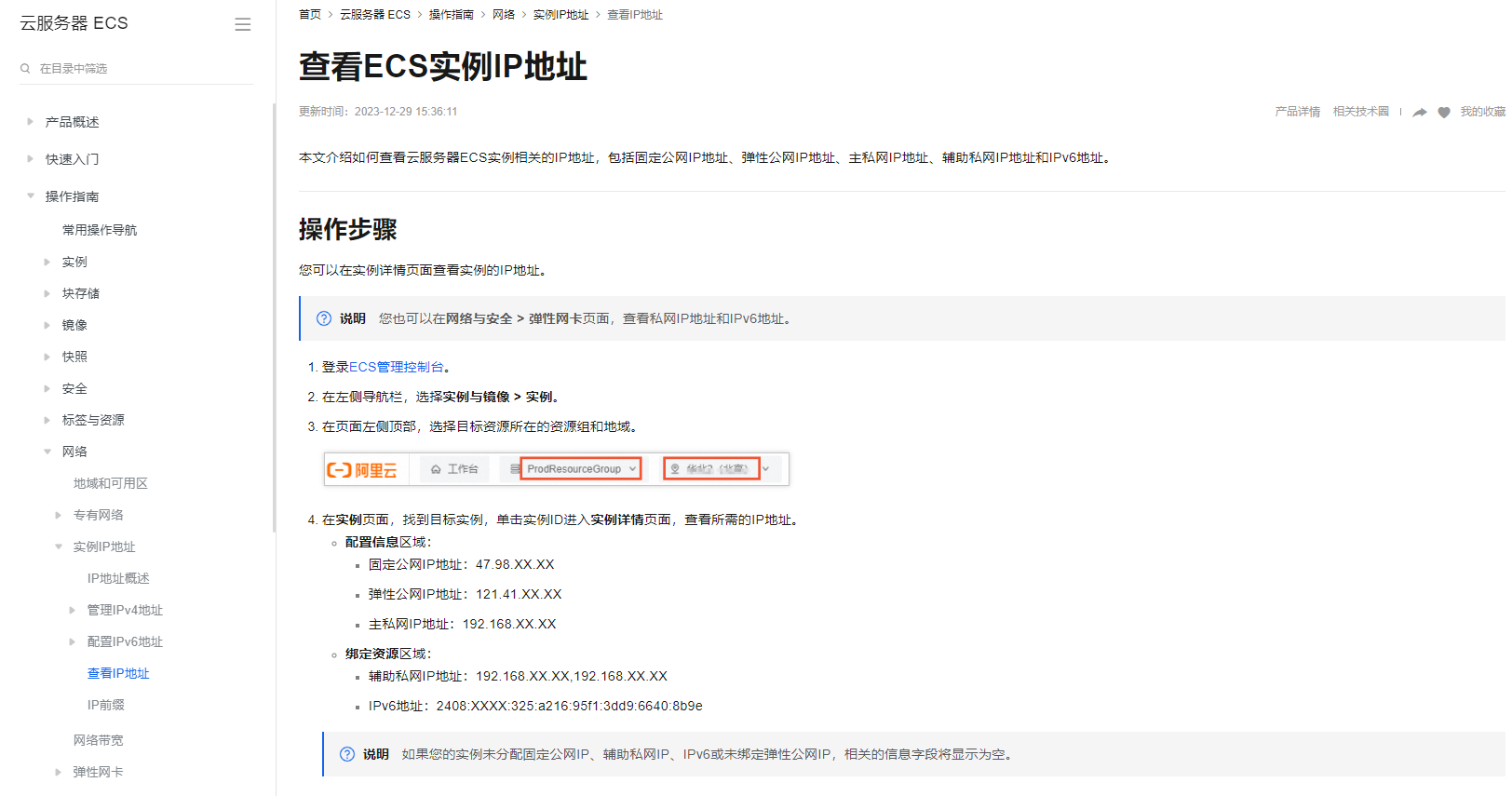Image resolution: width=1512 pixels, height=796 pixels.
Task: Collapse the 实例IP地址 sidebar tree arrow
Action: coord(58,547)
